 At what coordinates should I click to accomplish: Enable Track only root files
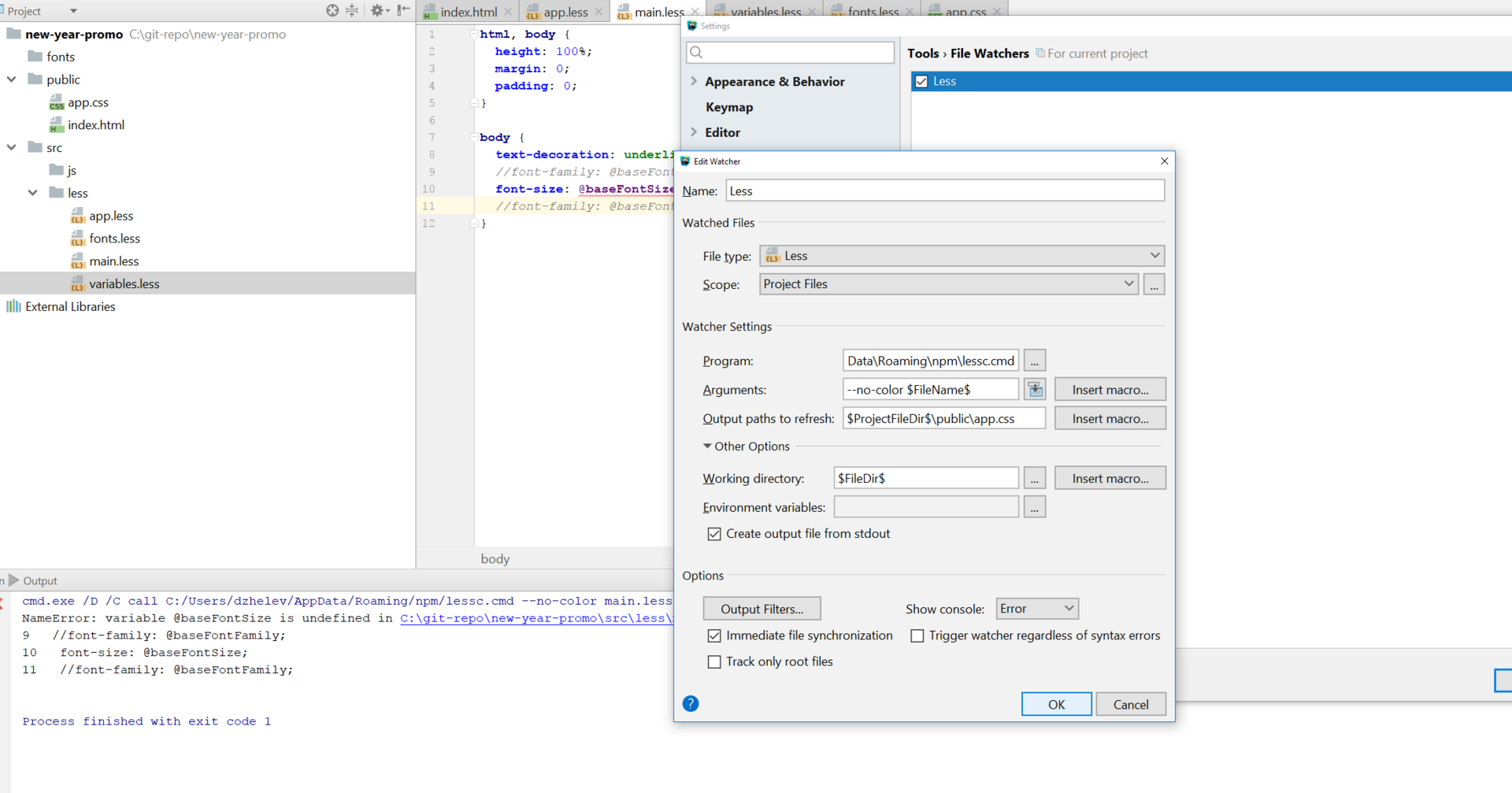pyautogui.click(x=714, y=661)
